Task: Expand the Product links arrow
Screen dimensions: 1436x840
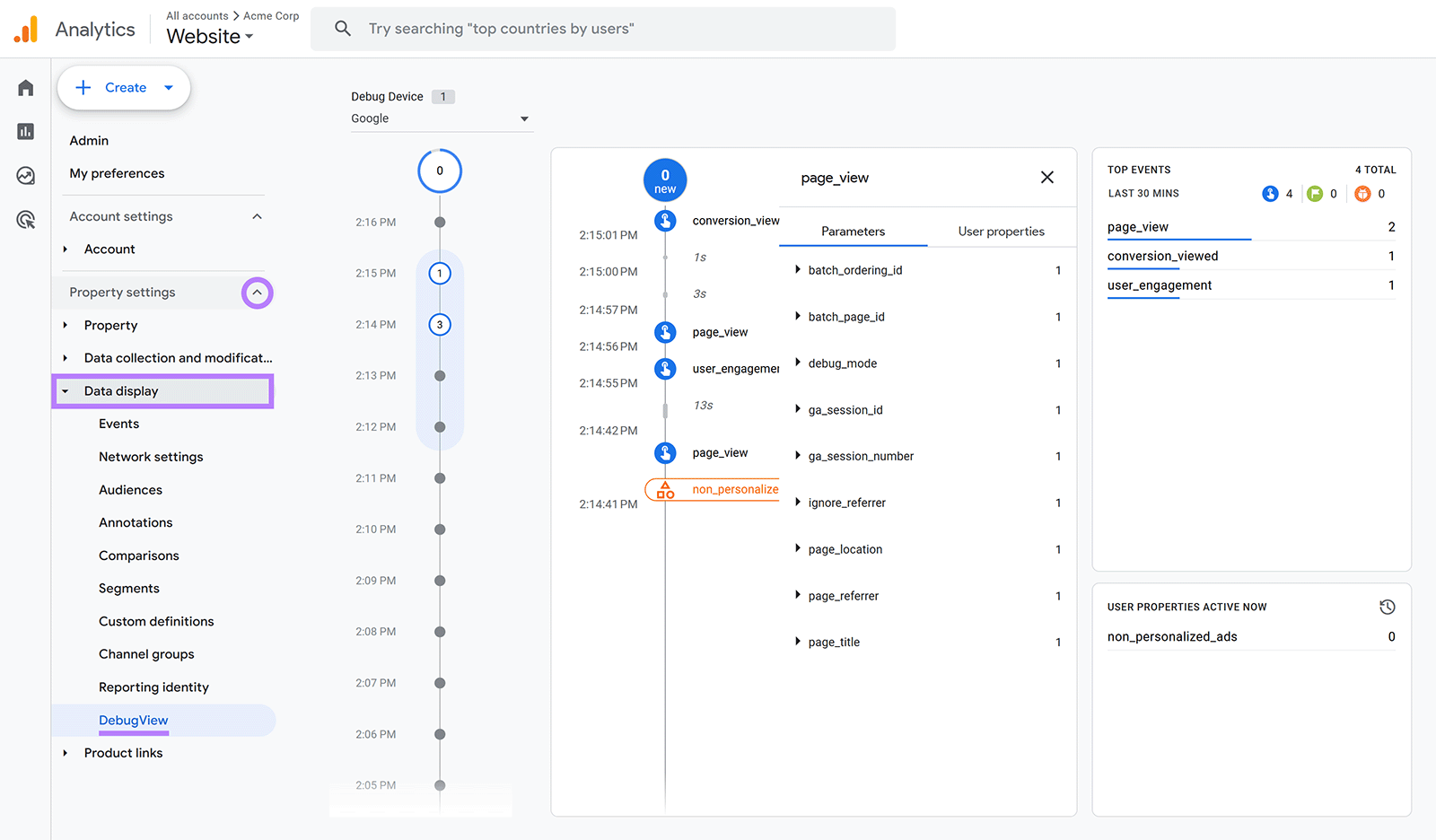Action: click(66, 753)
